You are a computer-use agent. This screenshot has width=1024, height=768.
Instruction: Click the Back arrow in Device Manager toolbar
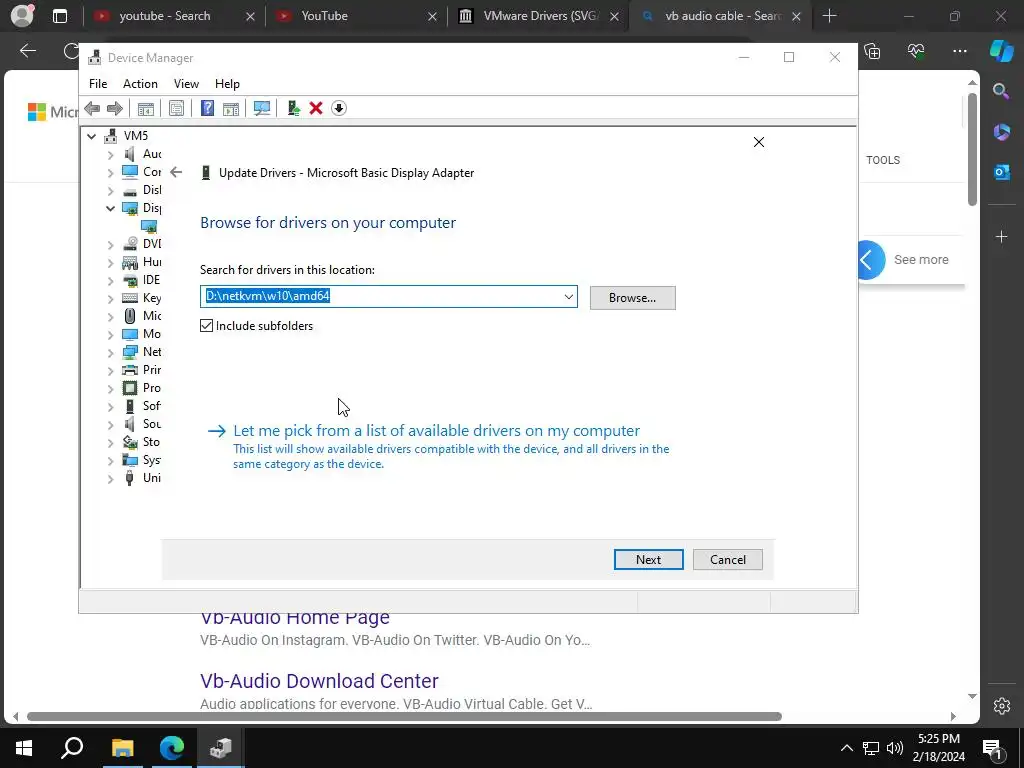[x=92, y=108]
